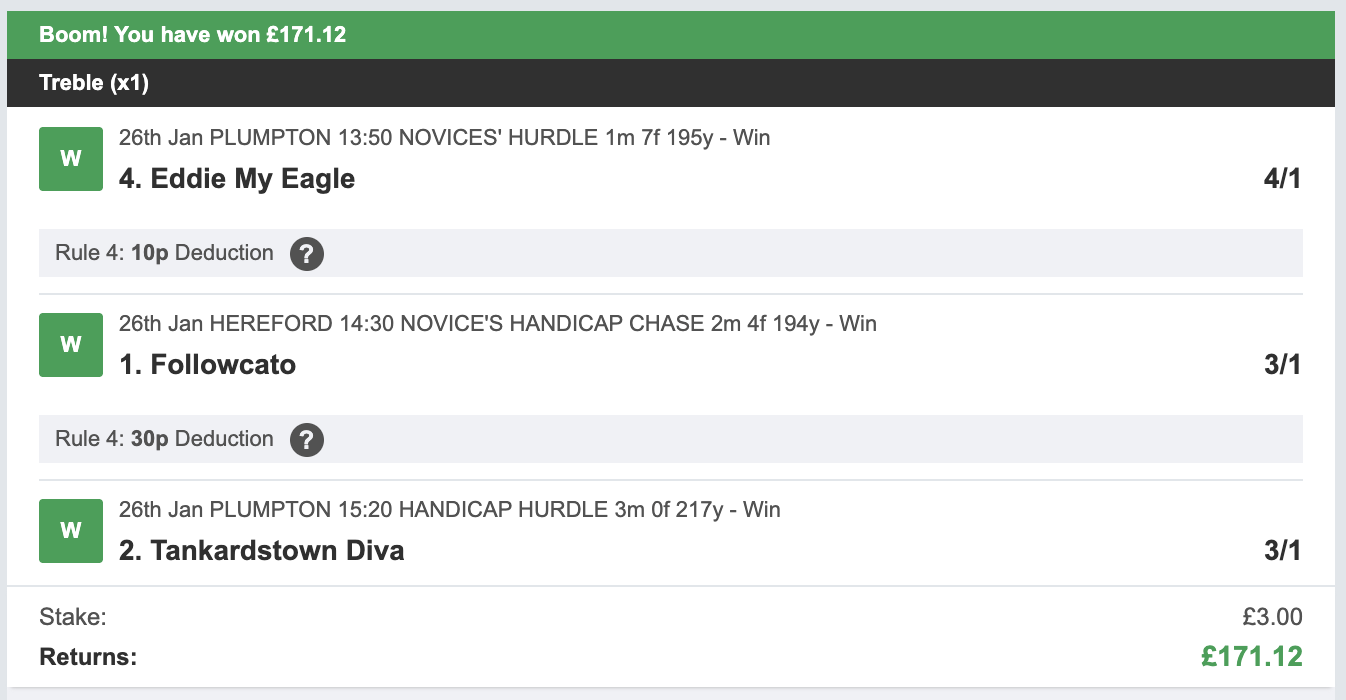
Task: Click the 3/1 odds for Tankardstown Diva
Action: pos(1282,551)
